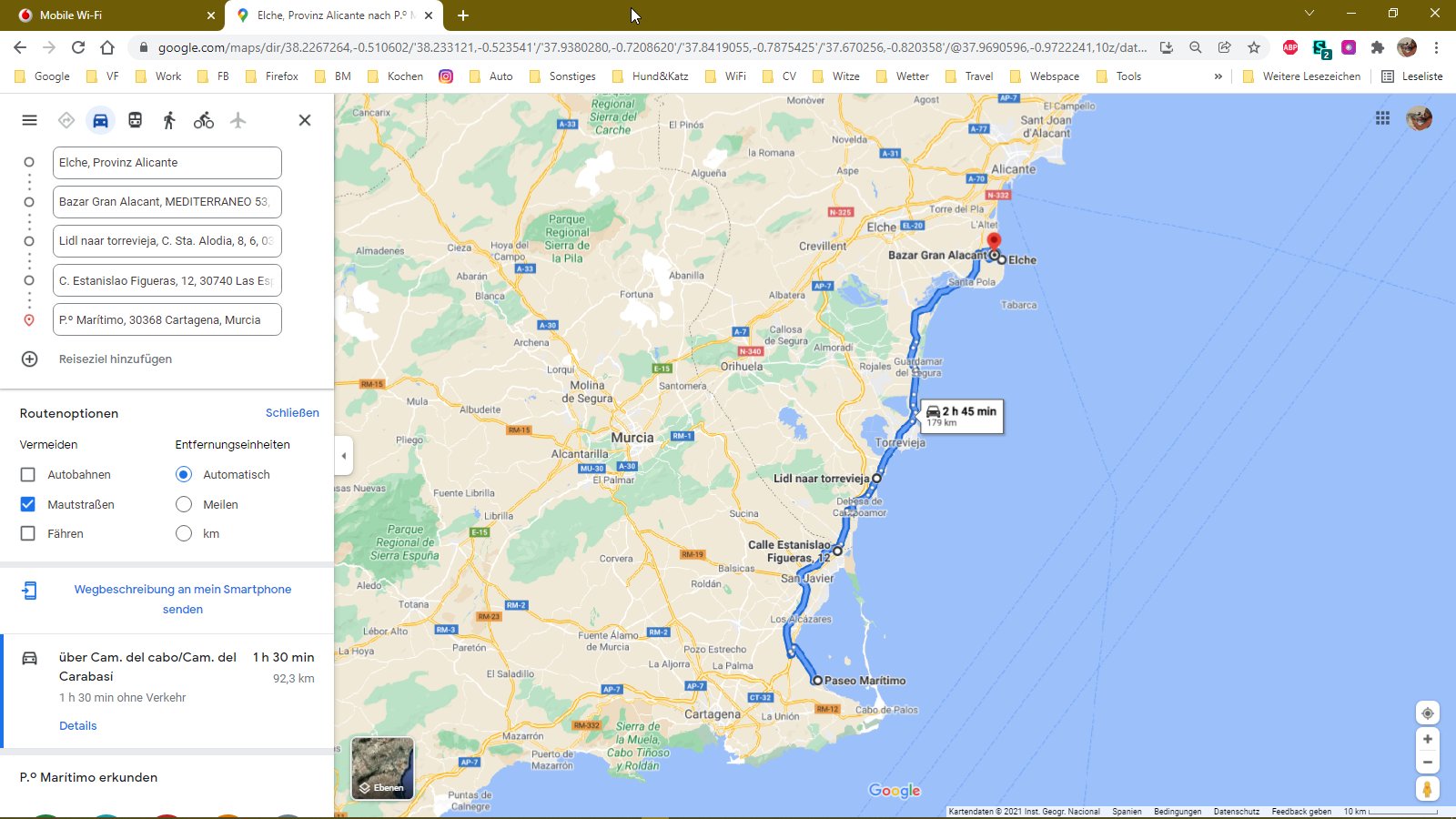Screen dimensions: 1456x819
Task: Select driving travel mode
Action: point(100,120)
